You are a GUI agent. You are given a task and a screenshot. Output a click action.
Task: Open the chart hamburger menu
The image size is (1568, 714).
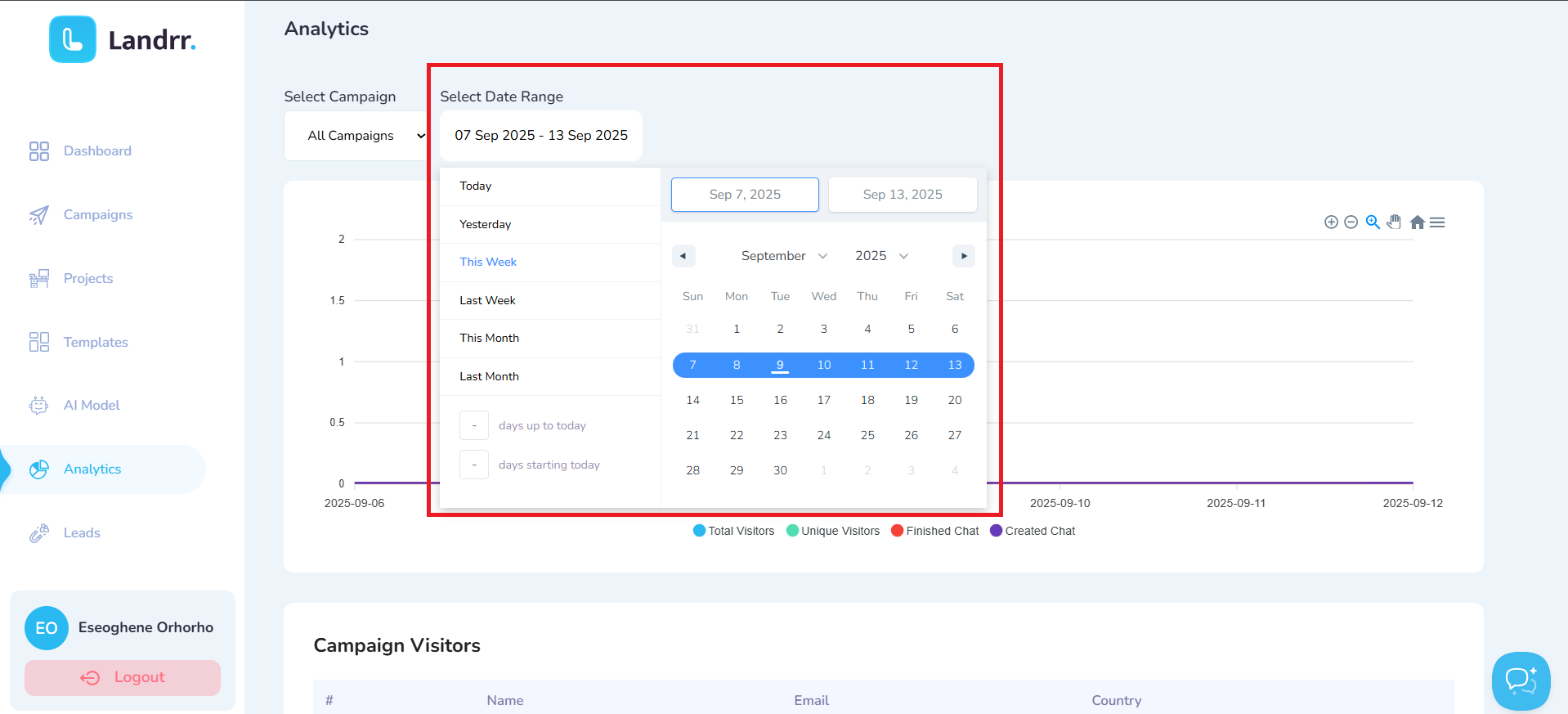tap(1437, 222)
